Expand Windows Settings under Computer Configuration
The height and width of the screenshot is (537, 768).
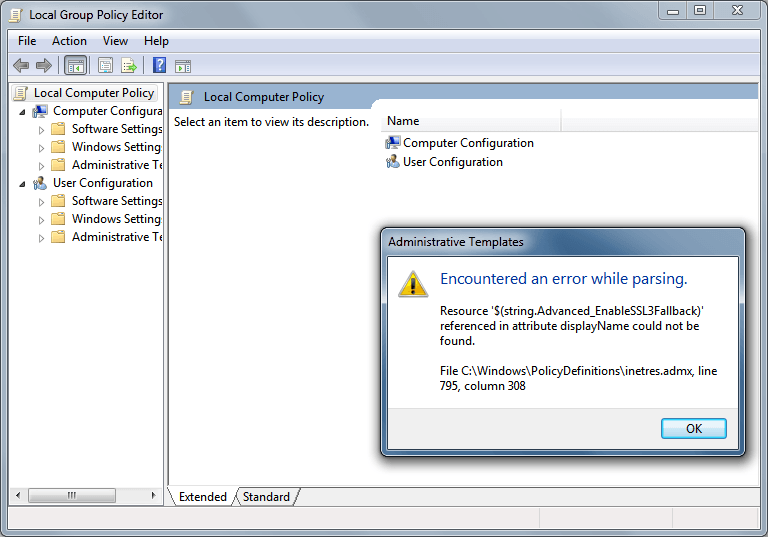coord(41,148)
